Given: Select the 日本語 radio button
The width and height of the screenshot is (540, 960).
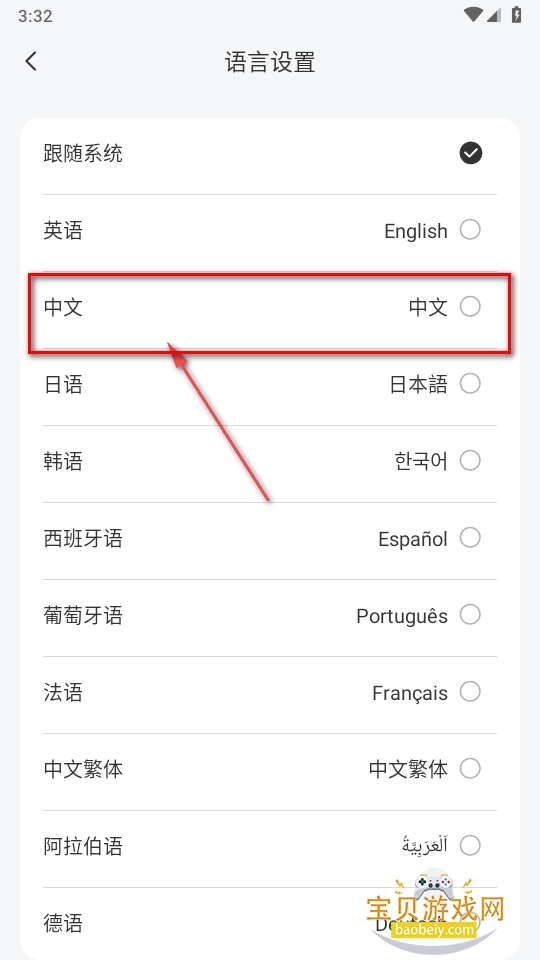Looking at the screenshot, I should (470, 384).
